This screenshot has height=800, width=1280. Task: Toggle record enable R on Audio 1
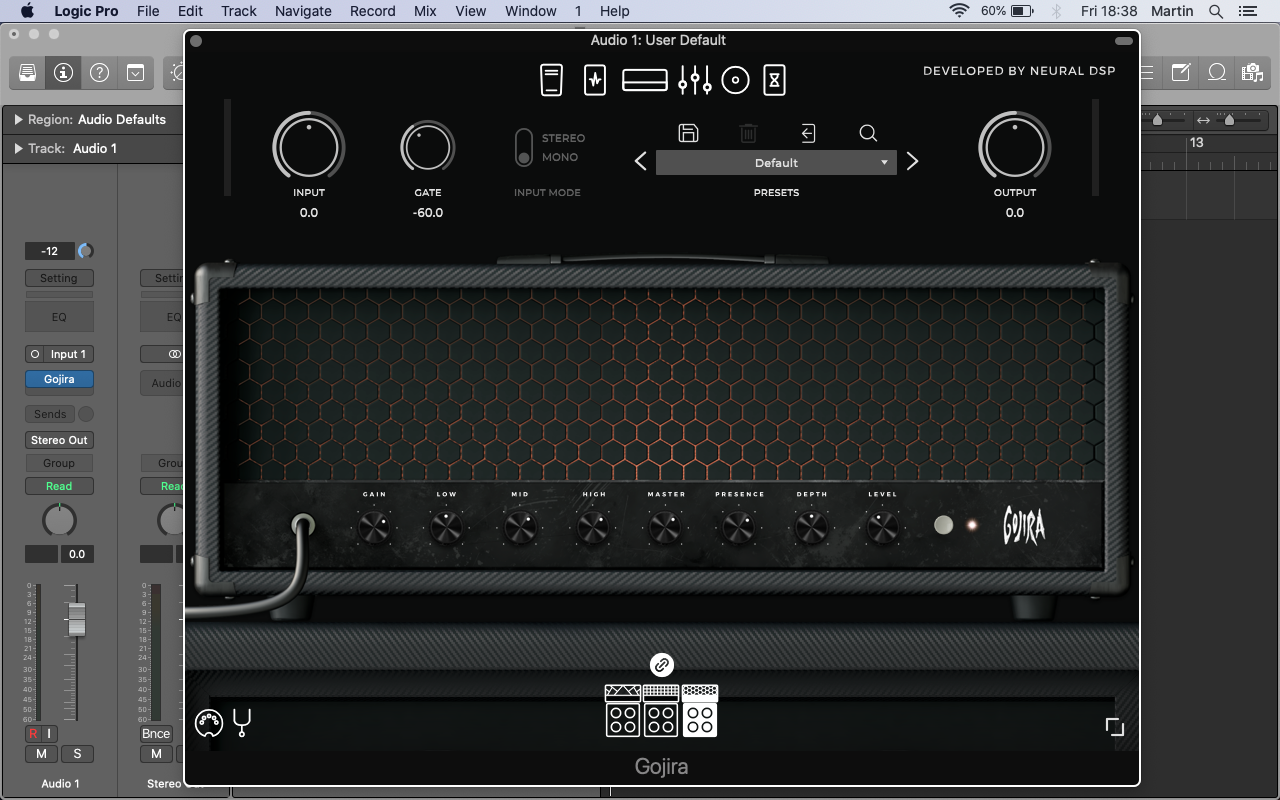[x=33, y=734]
